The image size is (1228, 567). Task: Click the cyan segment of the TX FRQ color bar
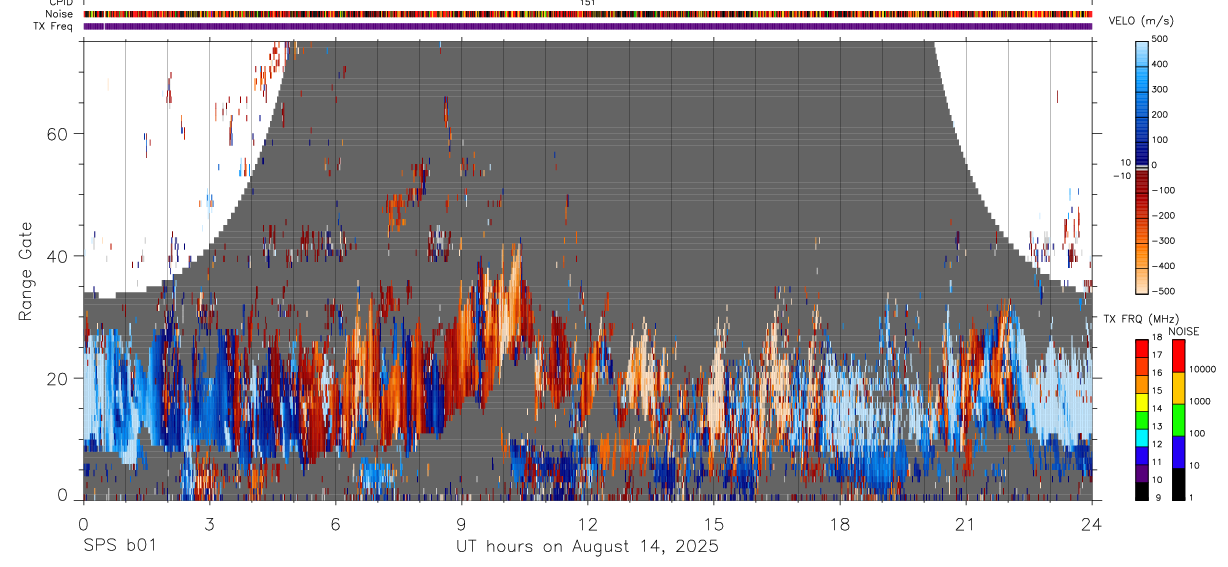click(1142, 436)
